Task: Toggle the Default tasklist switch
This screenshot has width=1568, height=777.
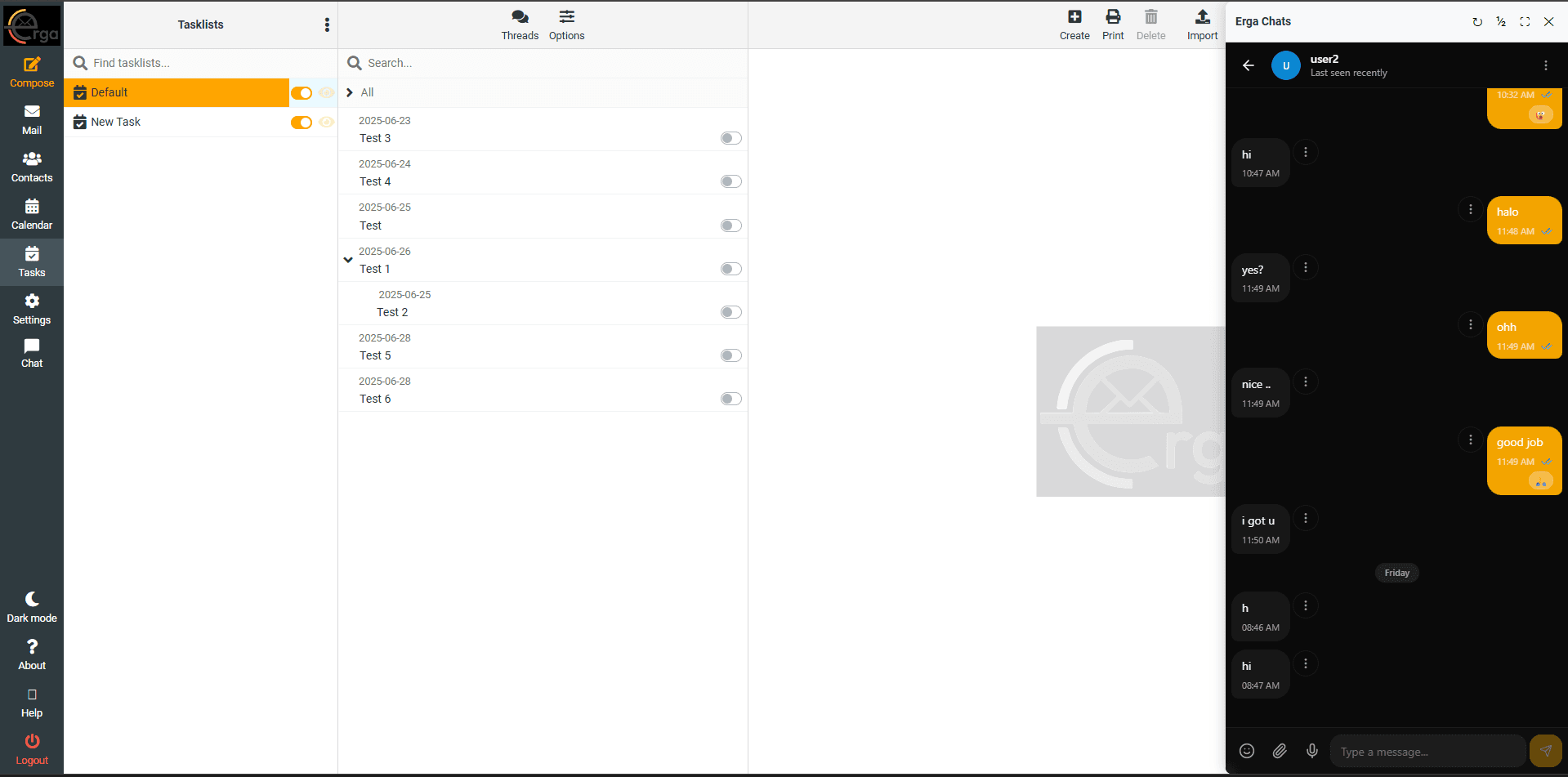Action: 302,93
